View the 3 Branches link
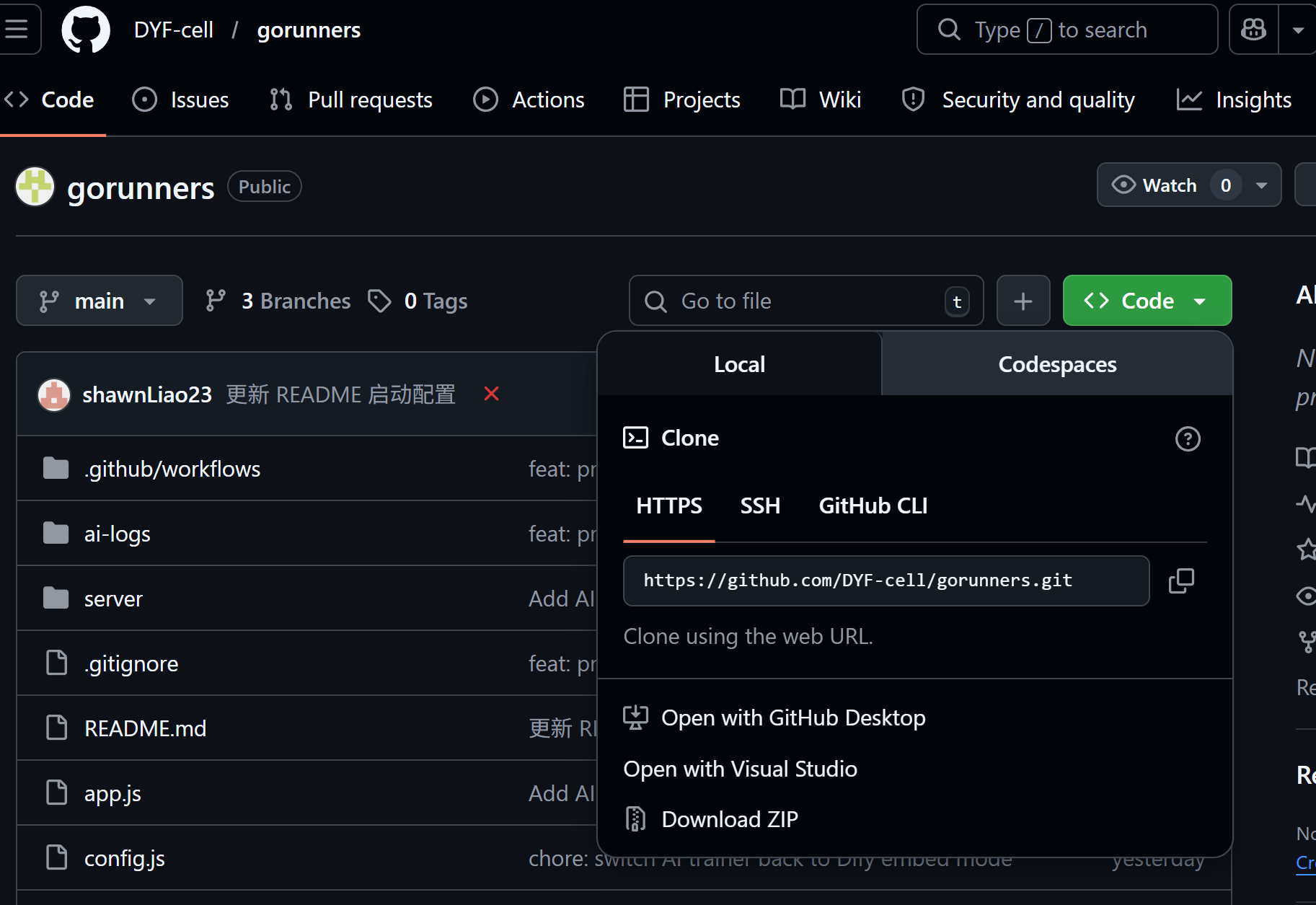This screenshot has width=1316, height=905. (278, 301)
